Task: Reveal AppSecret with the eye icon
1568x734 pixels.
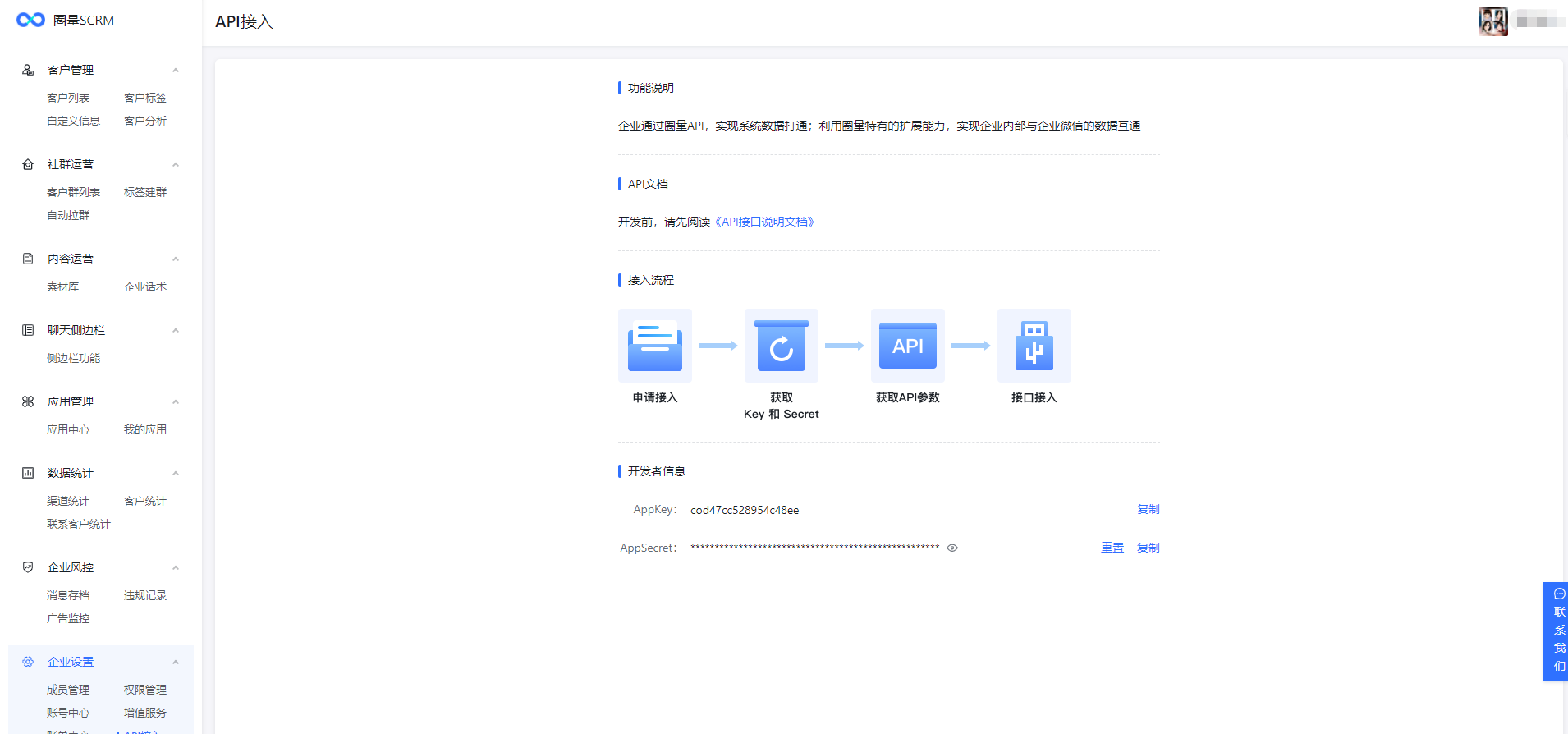Action: click(952, 548)
